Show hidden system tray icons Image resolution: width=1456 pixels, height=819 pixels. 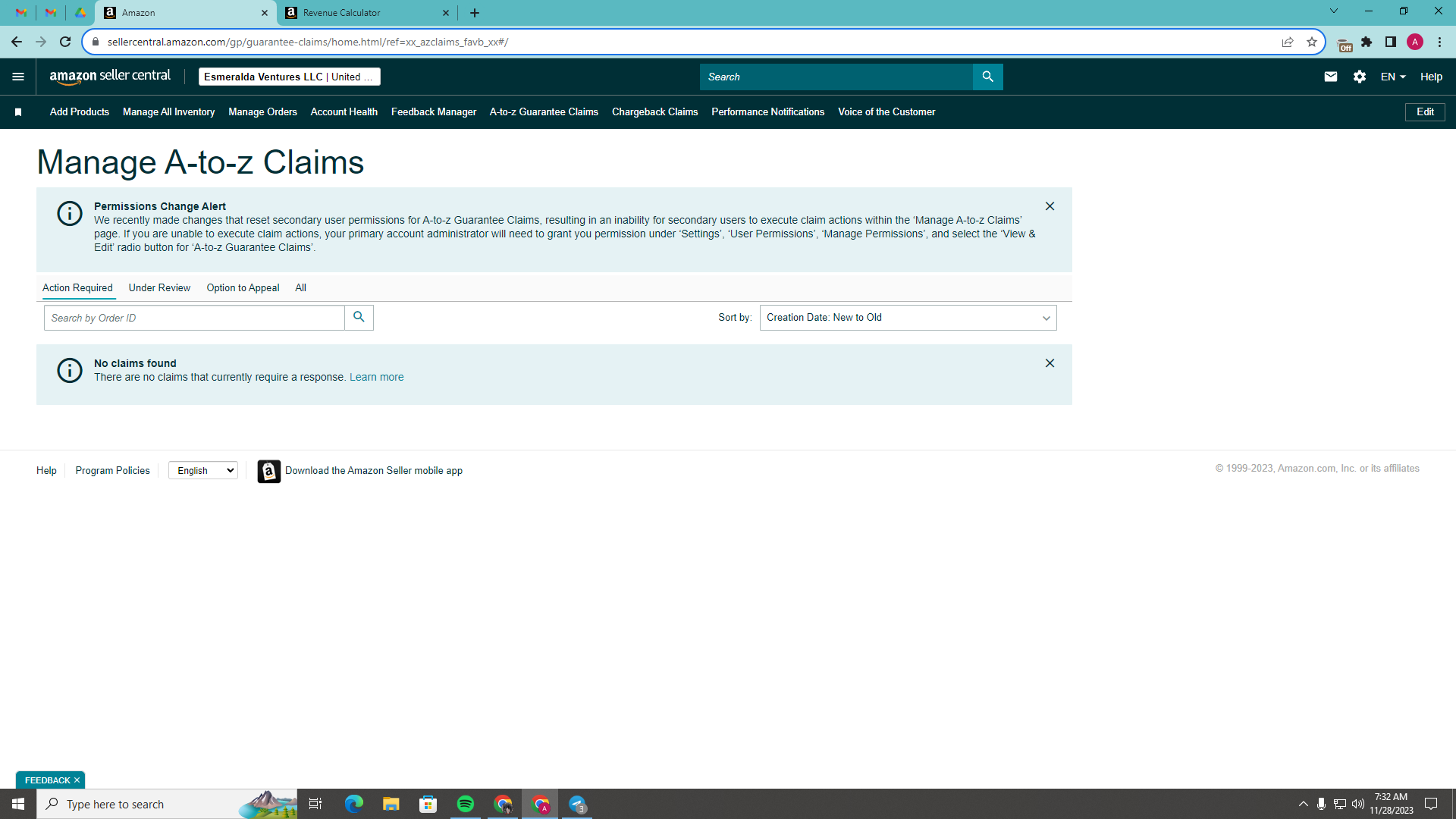click(x=1304, y=804)
